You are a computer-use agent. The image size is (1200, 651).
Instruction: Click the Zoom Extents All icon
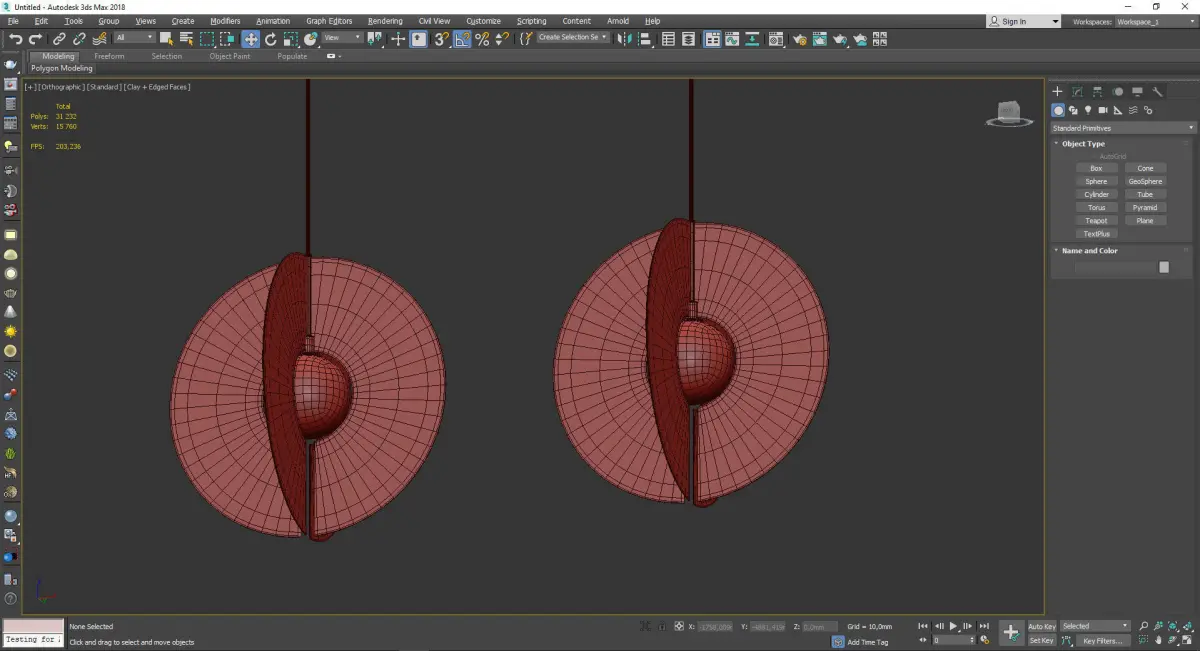click(x=1186, y=626)
